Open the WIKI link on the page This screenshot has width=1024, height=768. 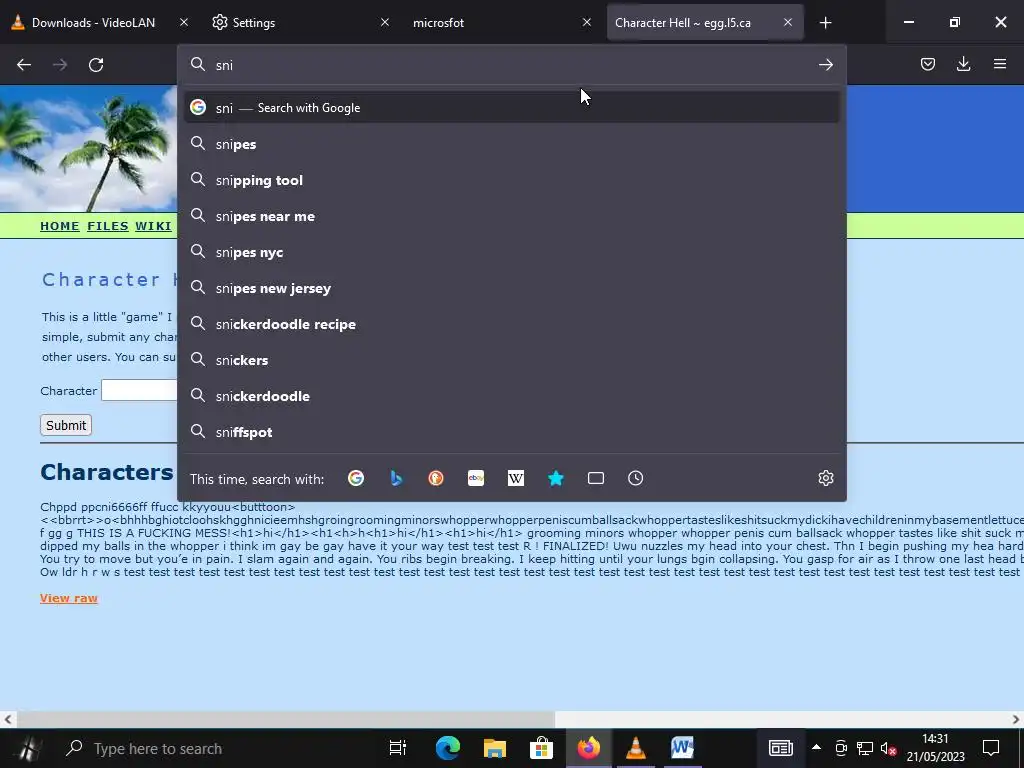pos(153,226)
